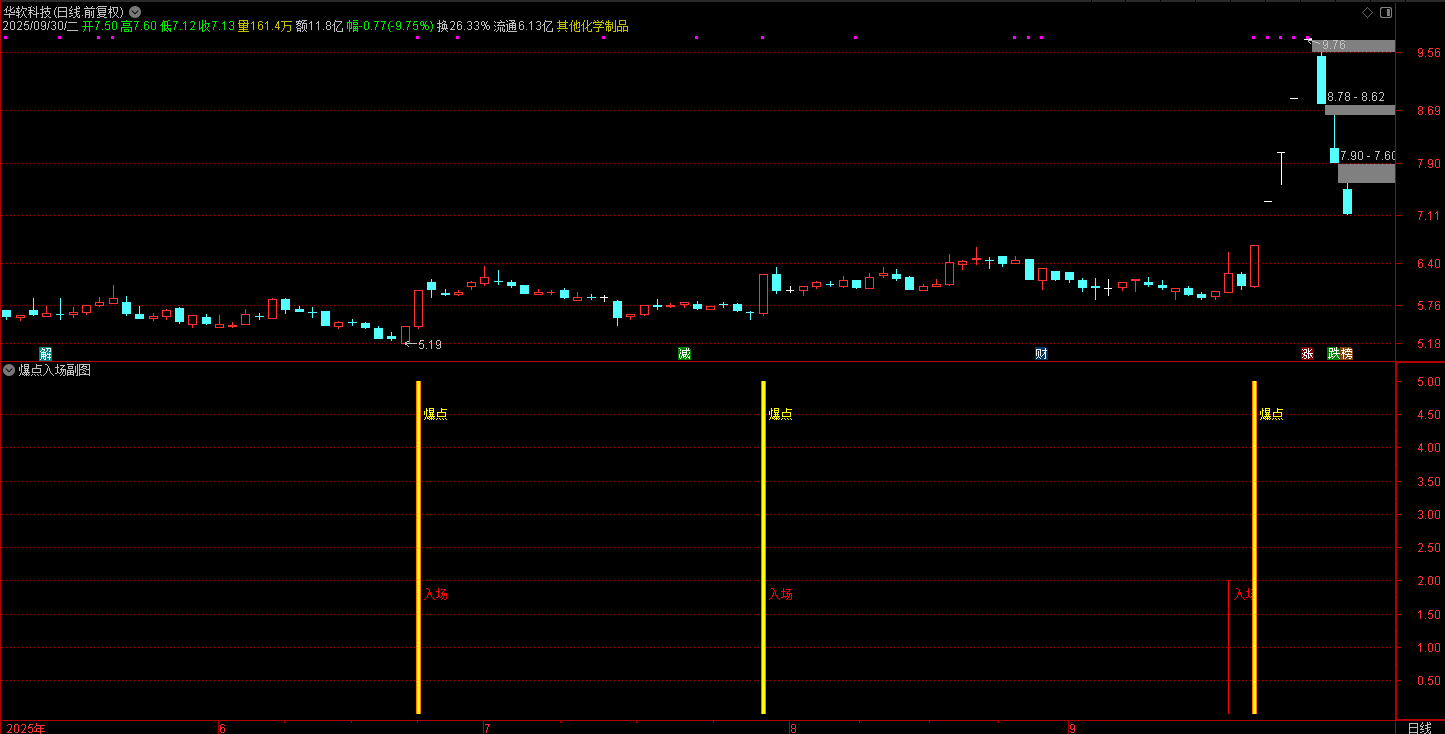The image size is (1445, 734).
Task: Click the 解 event marker icon
Action: (45, 354)
